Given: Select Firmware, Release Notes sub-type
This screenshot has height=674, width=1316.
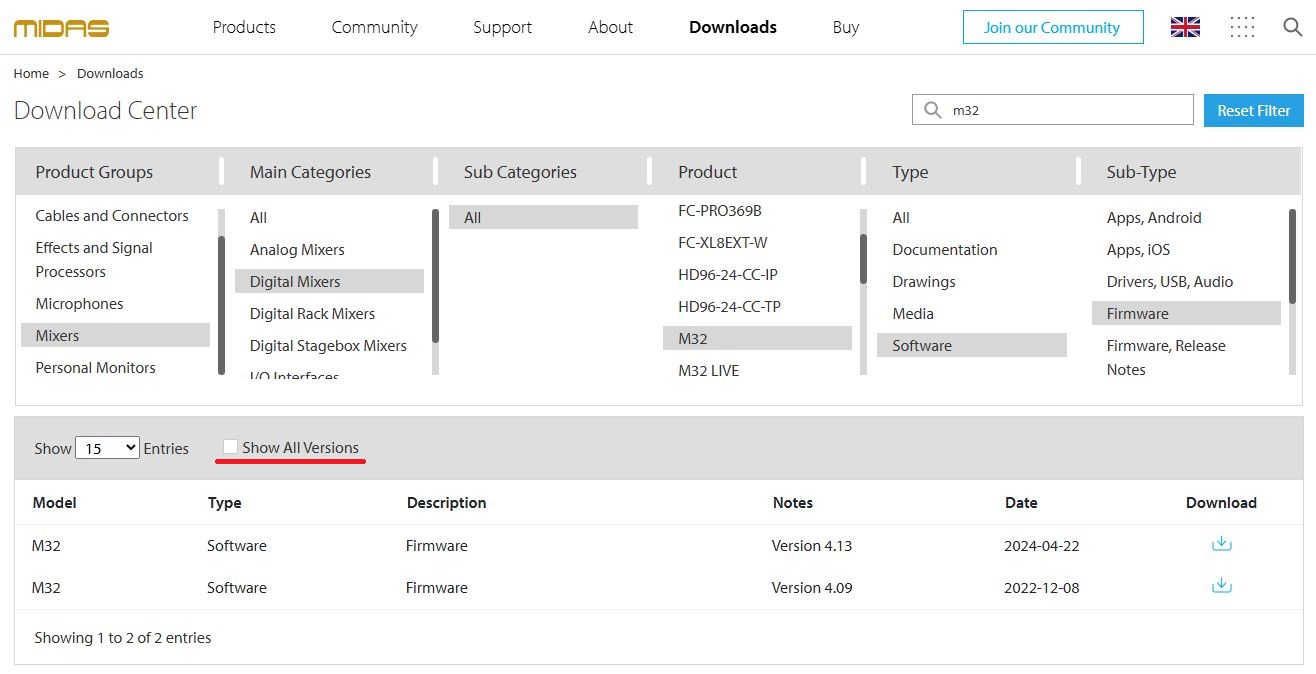Looking at the screenshot, I should click(x=1165, y=357).
